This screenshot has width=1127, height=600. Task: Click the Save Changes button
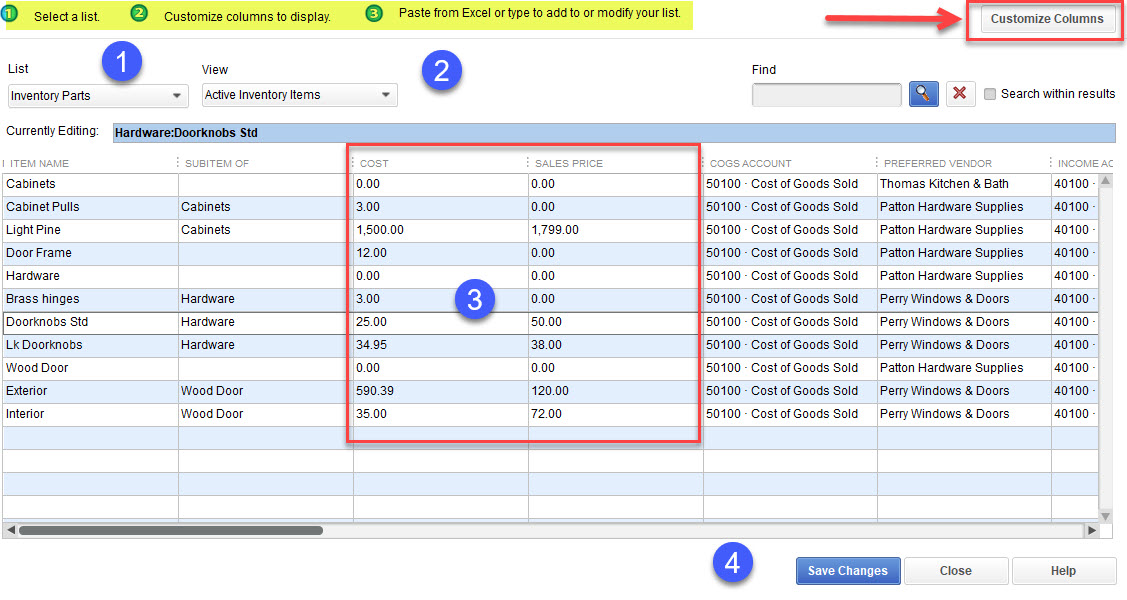(847, 571)
